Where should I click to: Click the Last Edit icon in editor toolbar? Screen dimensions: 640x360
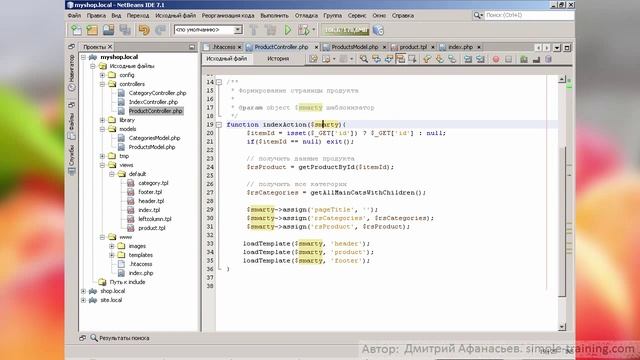(x=313, y=59)
